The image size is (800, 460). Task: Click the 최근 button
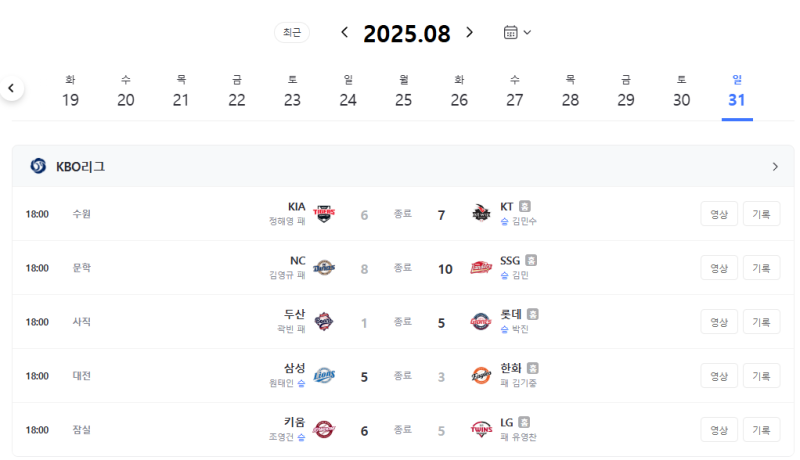292,32
